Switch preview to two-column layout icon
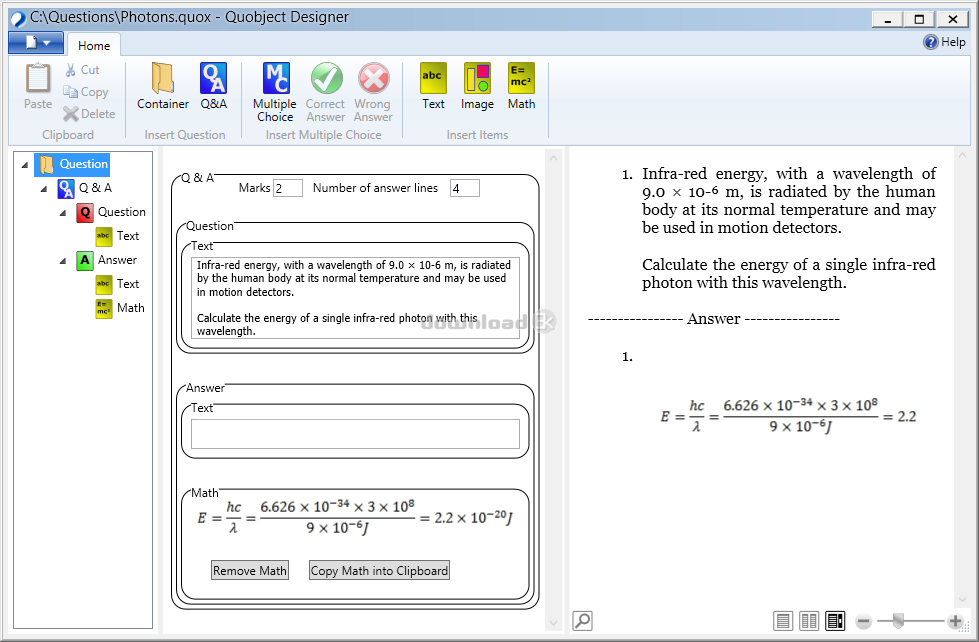 [809, 621]
